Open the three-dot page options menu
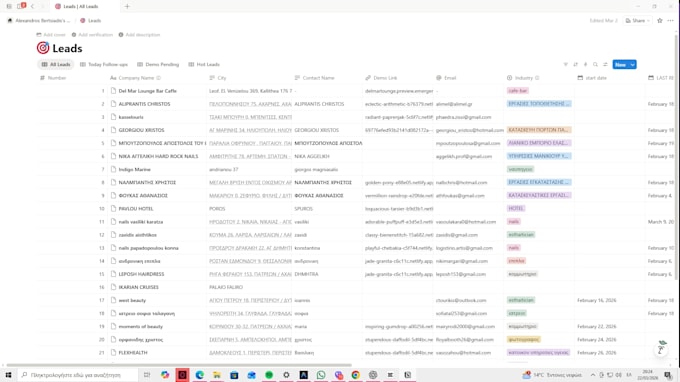Image resolution: width=680 pixels, height=382 pixels. (670, 20)
